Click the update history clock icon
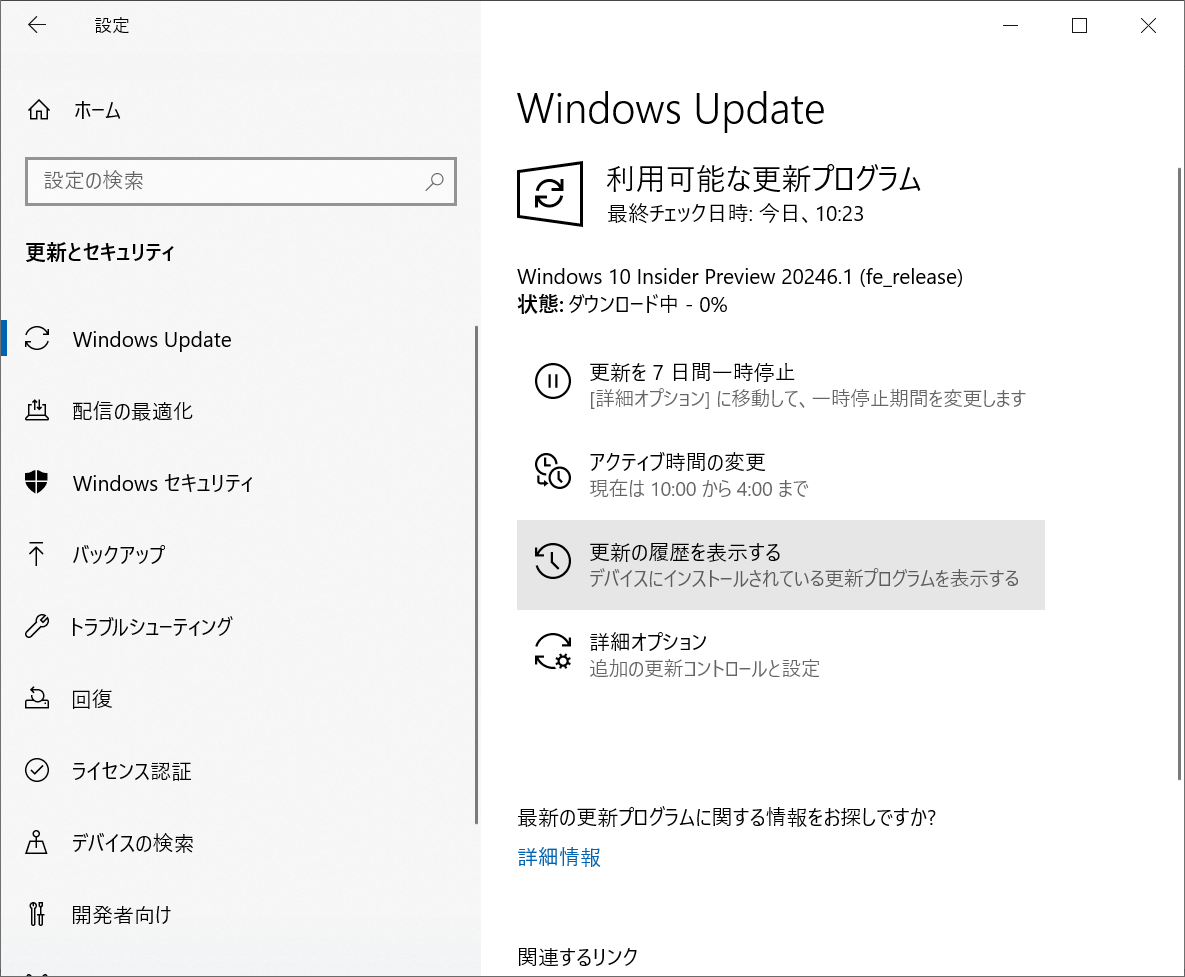Viewport: 1185px width, 977px height. click(552, 561)
